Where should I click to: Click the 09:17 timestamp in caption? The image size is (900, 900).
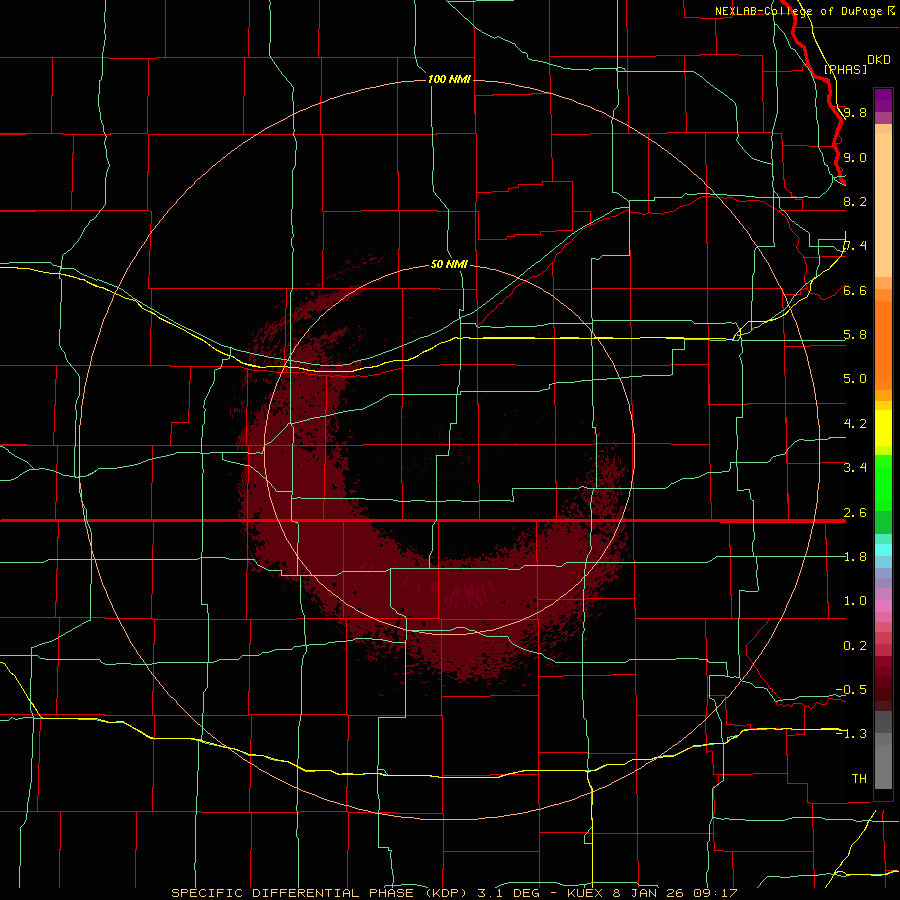coord(715,893)
